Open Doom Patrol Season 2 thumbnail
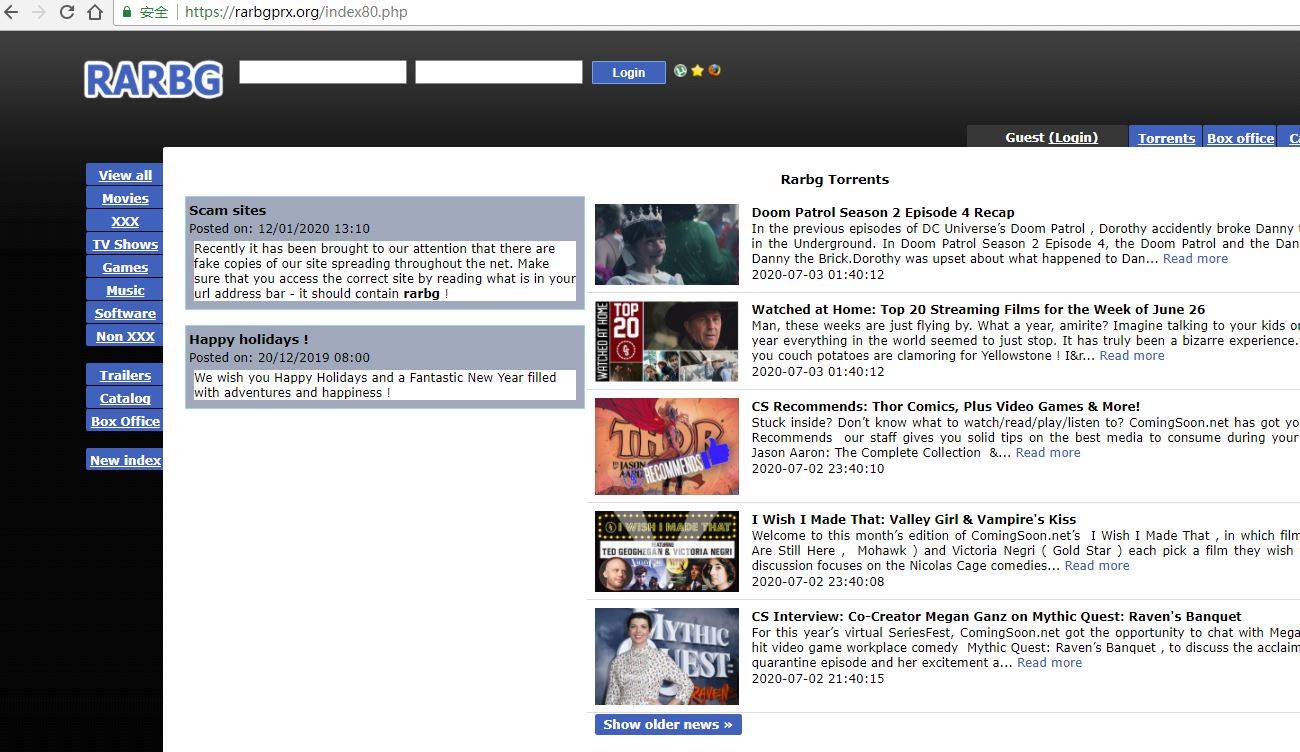Viewport: 1300px width, 752px height. [667, 244]
